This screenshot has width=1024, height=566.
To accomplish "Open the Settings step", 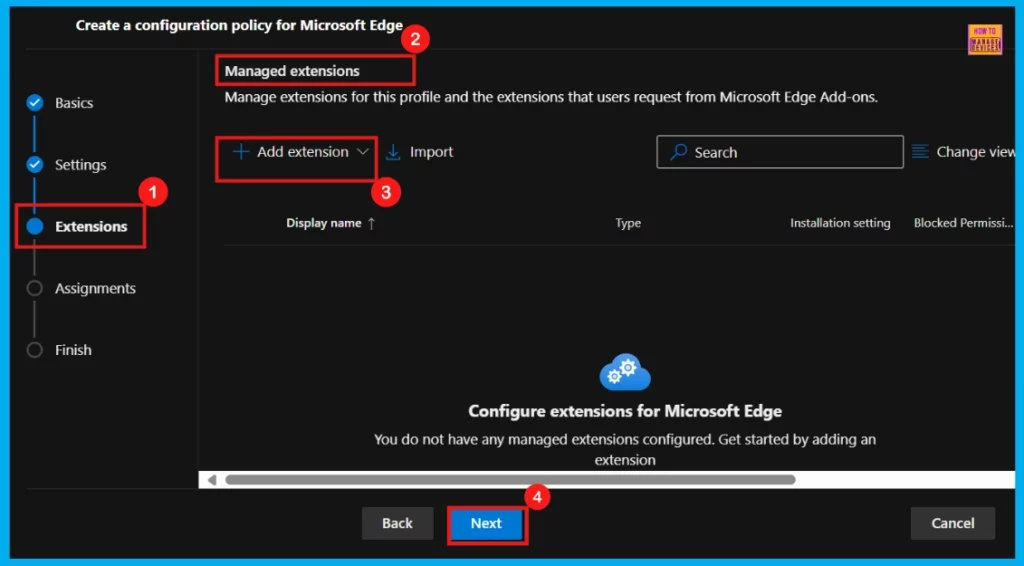I will click(x=80, y=165).
